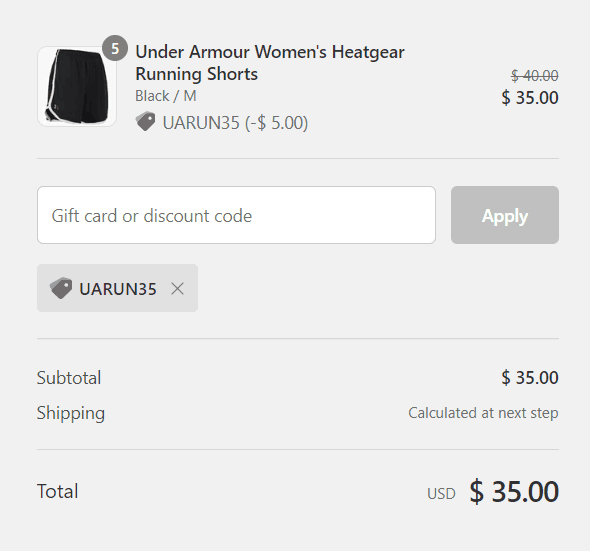This screenshot has width=590, height=551.
Task: Click the struck-through $ 40.00 original price
Action: (x=534, y=76)
